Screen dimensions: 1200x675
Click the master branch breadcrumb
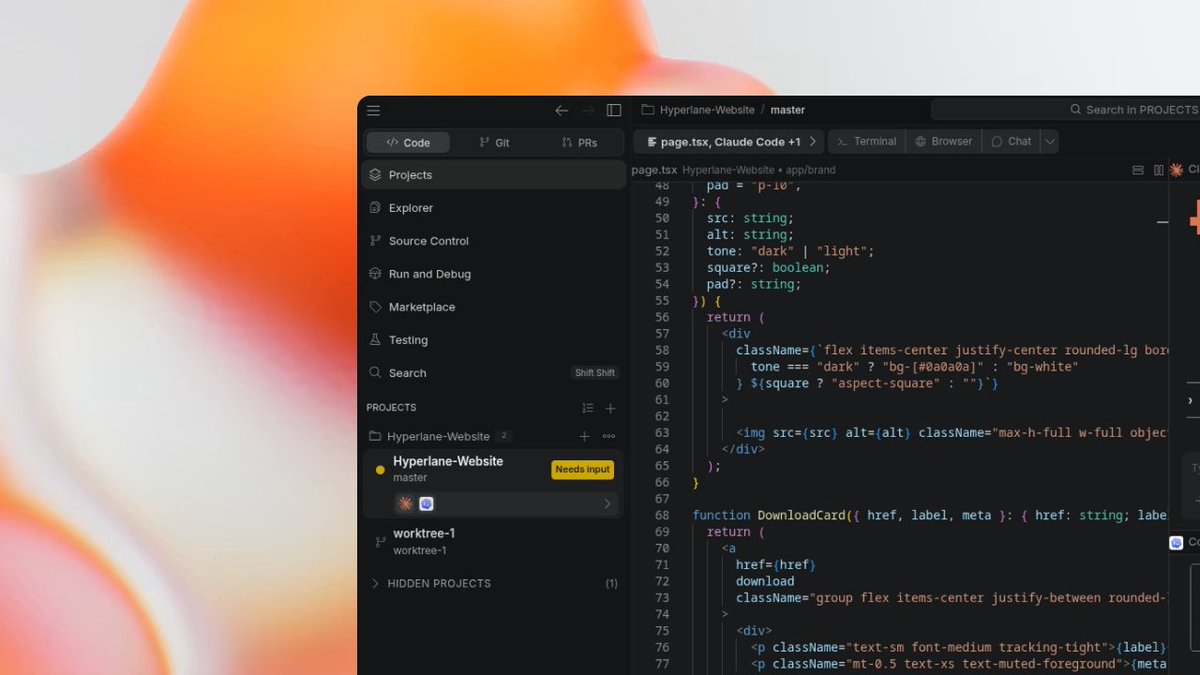[x=788, y=110]
